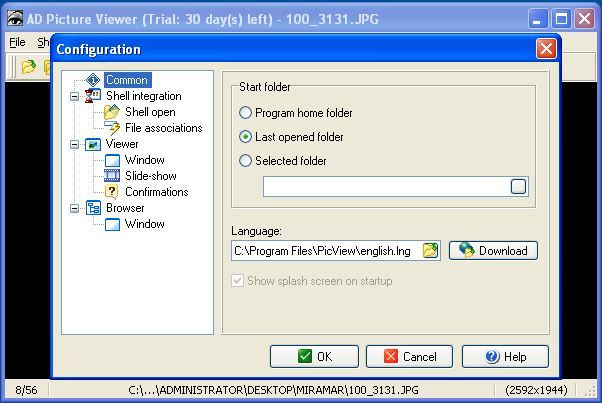Click the Viewer picture icon

(93, 144)
